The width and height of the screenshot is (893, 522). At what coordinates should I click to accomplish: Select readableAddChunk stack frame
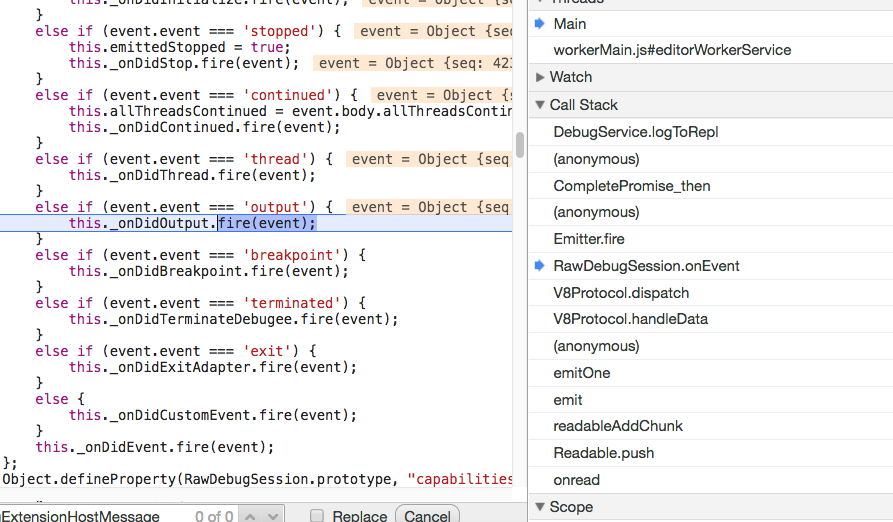[711, 426]
